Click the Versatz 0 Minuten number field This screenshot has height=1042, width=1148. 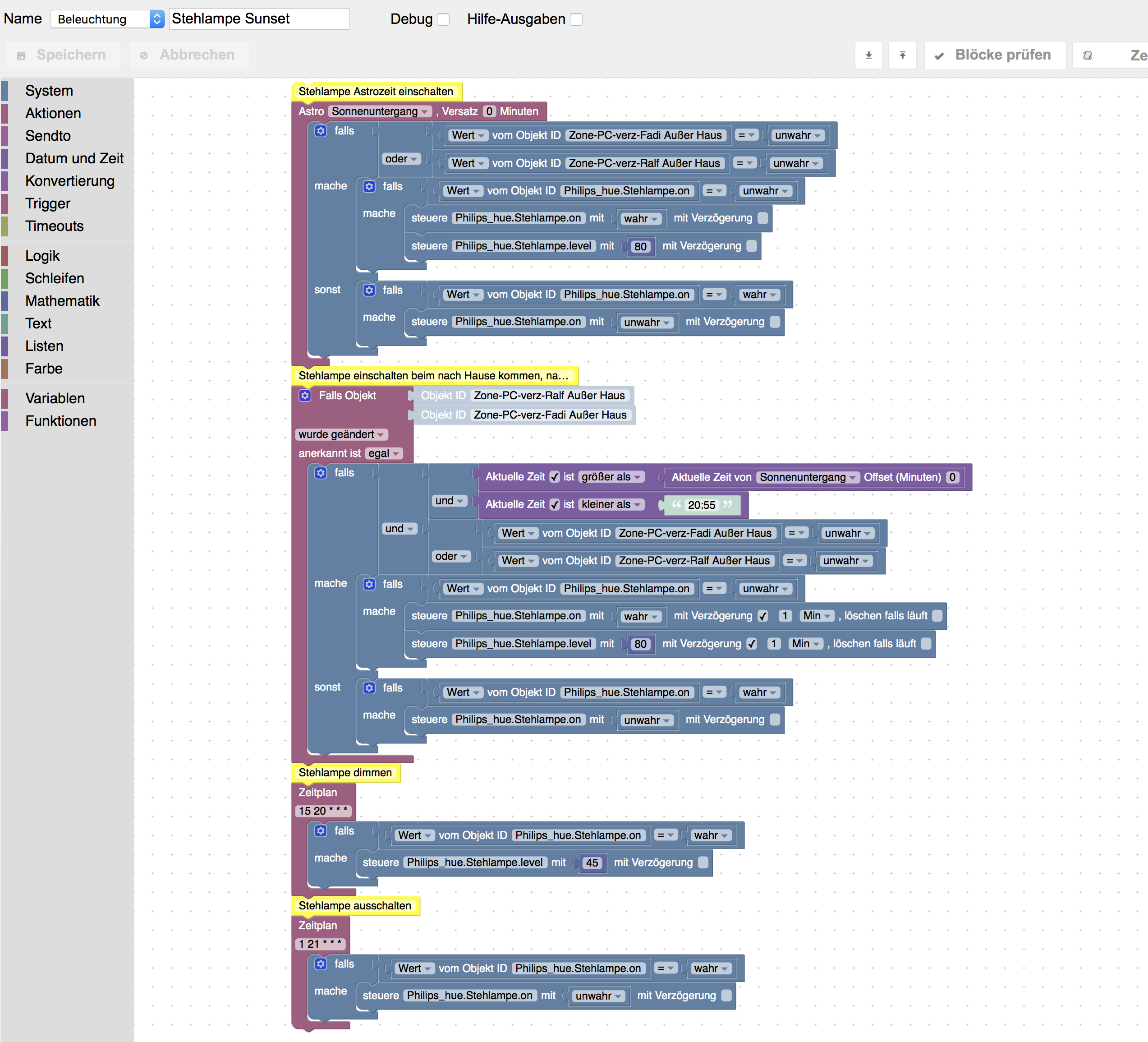coord(489,112)
